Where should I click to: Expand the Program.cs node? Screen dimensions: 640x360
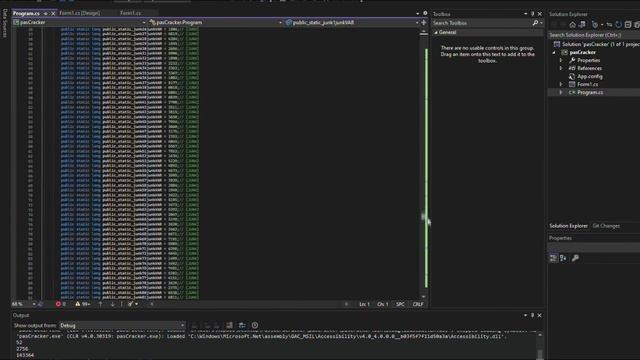pyautogui.click(x=561, y=93)
